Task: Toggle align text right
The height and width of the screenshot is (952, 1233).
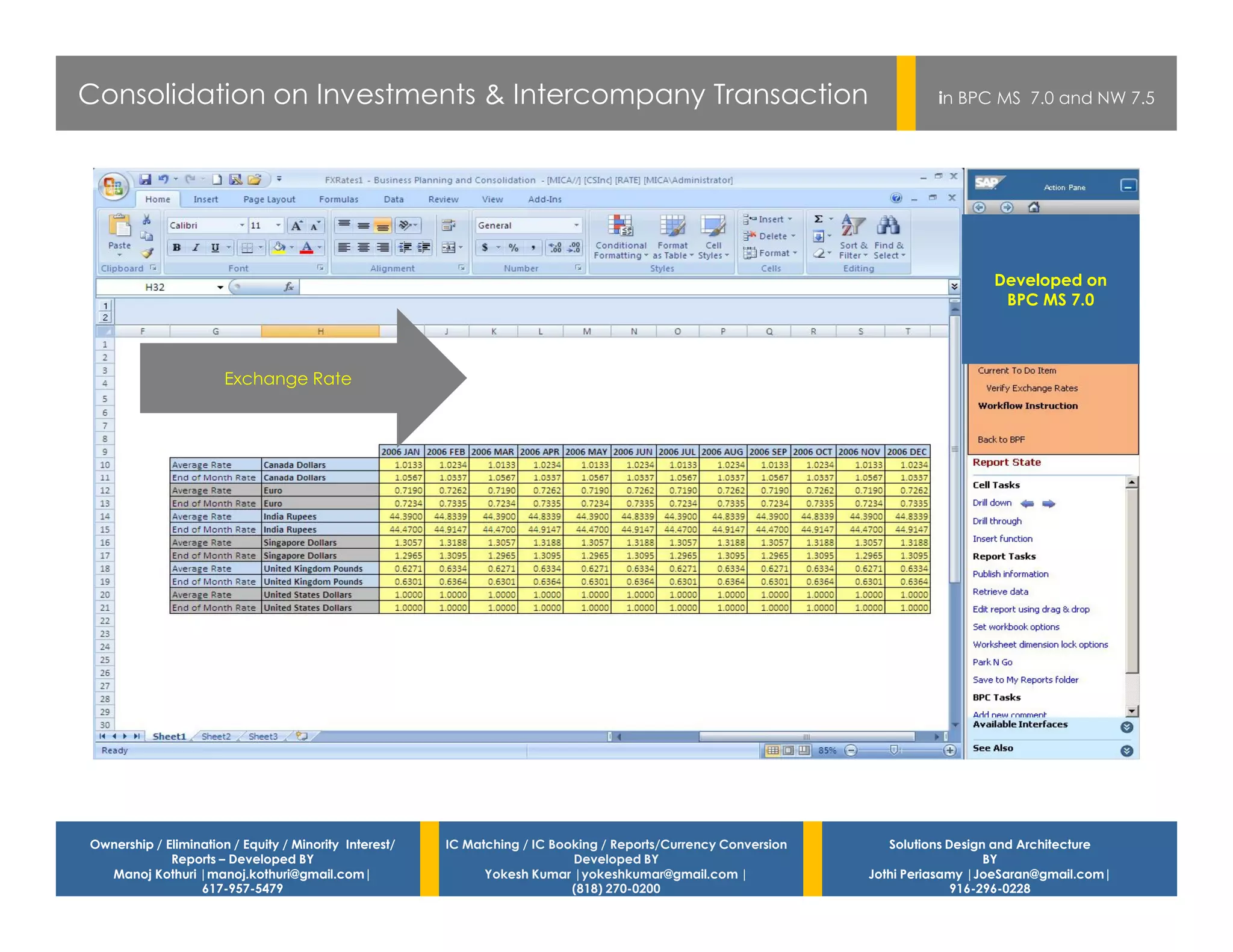Action: 383,247
